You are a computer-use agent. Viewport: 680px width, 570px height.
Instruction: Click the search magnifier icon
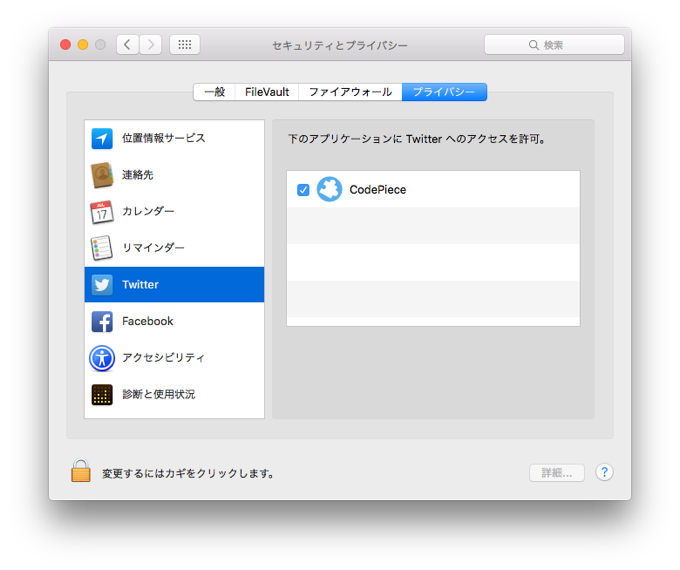[533, 45]
